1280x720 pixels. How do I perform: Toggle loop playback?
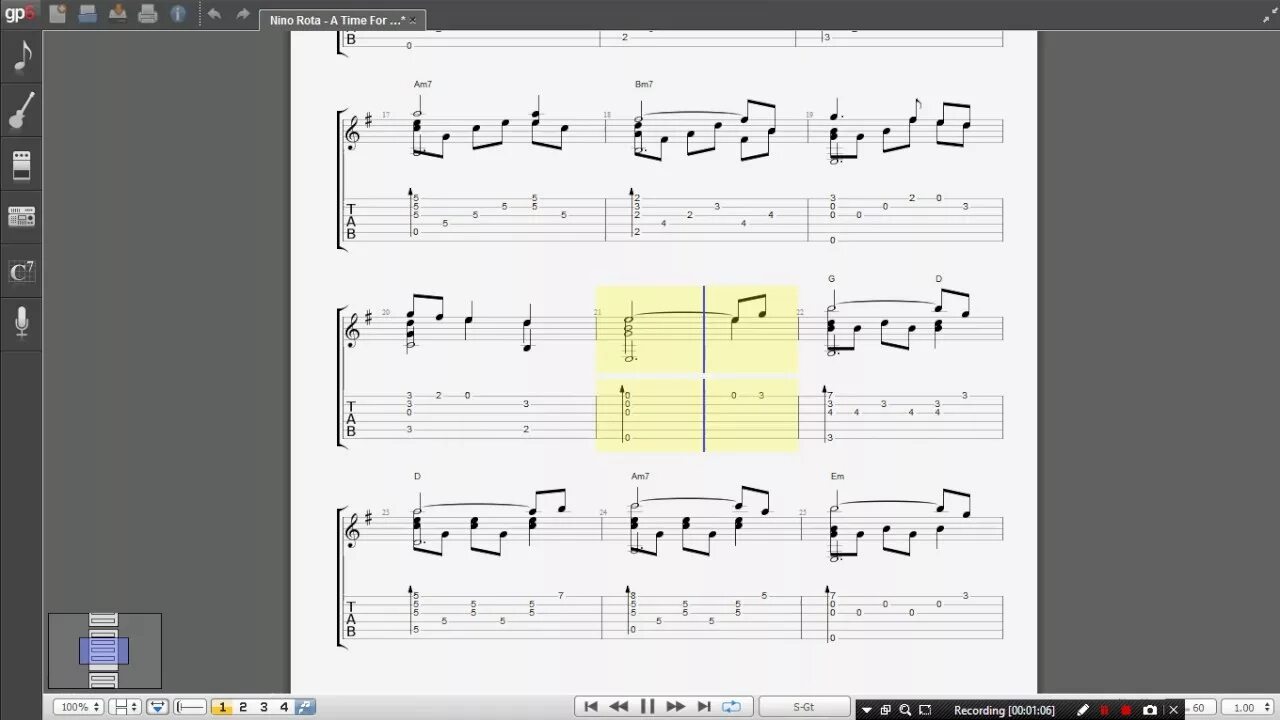pyautogui.click(x=732, y=707)
